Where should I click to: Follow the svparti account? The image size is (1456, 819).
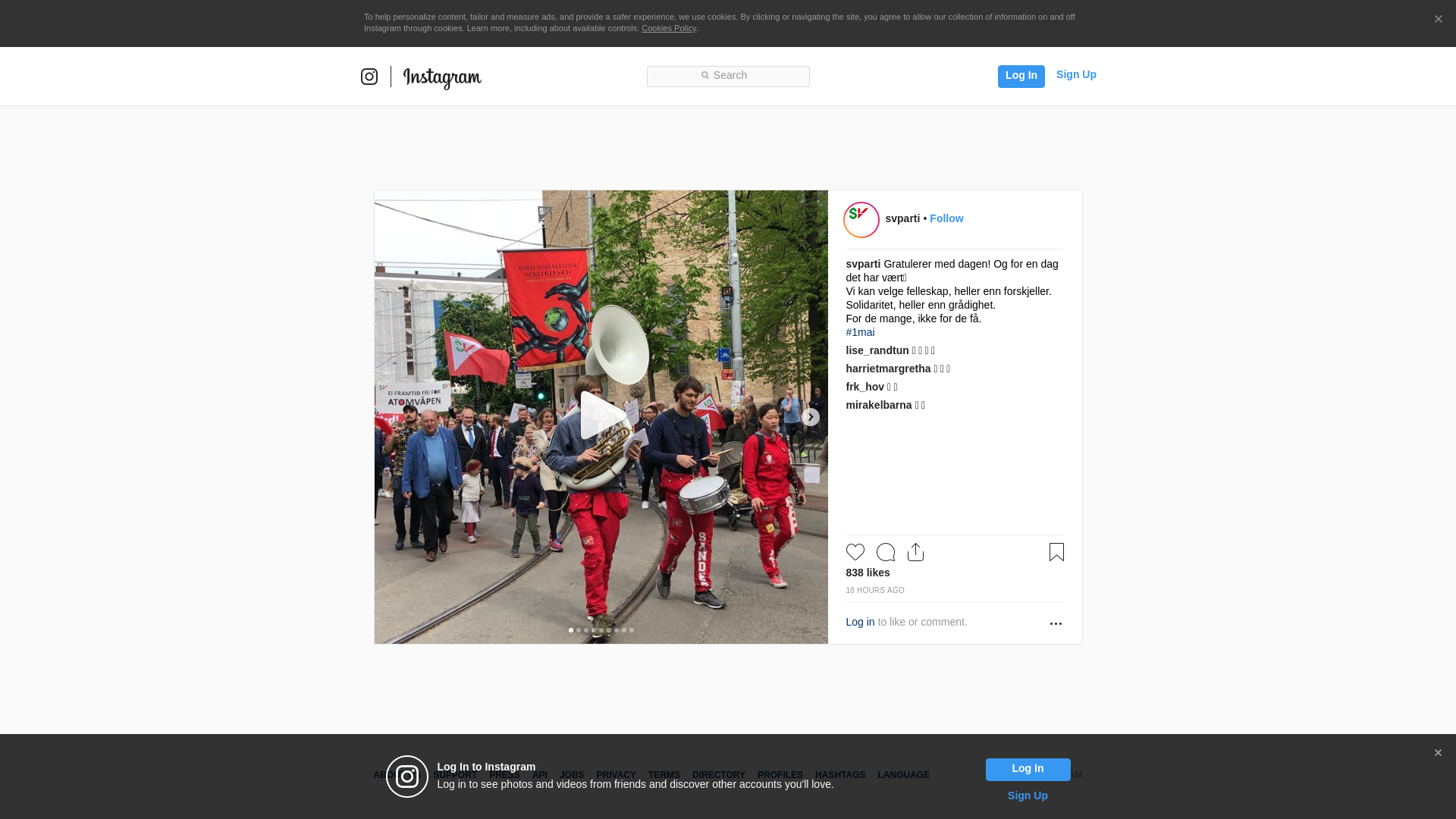pos(946,218)
